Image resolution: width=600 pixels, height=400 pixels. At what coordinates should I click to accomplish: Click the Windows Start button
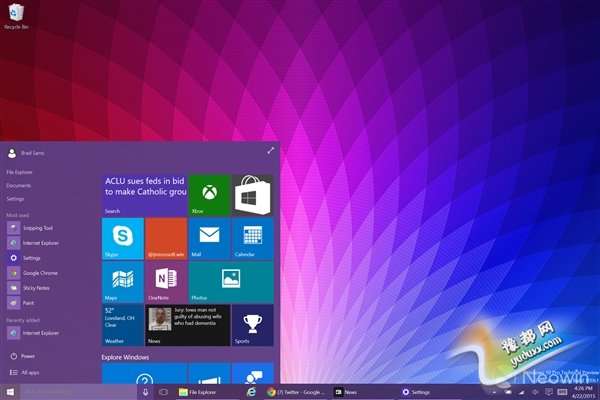point(11,392)
